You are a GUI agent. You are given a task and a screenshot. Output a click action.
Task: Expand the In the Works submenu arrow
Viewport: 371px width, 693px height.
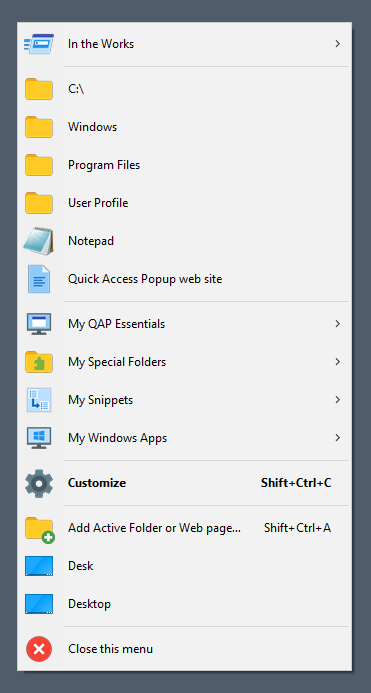(x=337, y=44)
